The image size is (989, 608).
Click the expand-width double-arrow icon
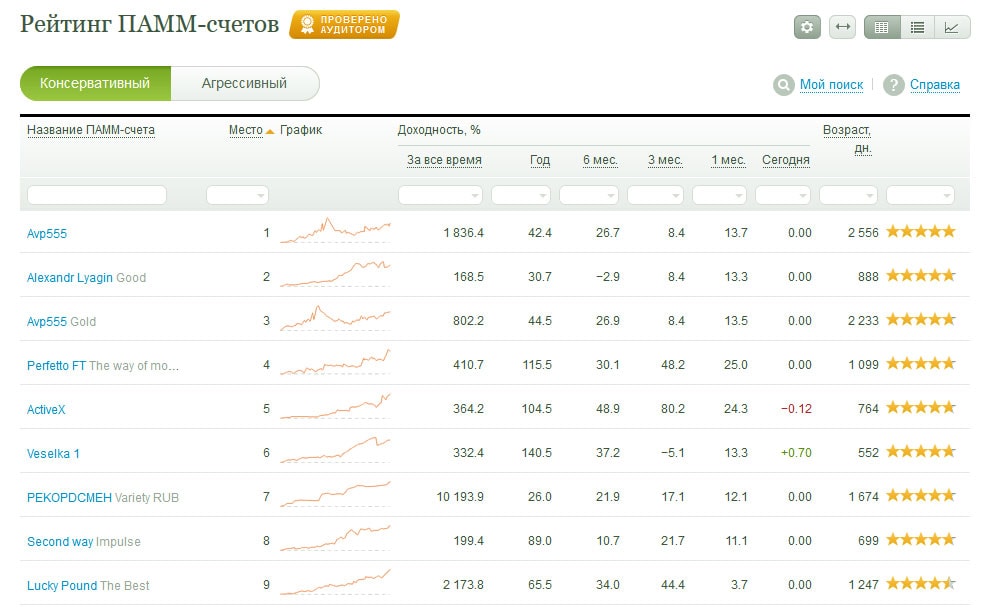[x=843, y=27]
